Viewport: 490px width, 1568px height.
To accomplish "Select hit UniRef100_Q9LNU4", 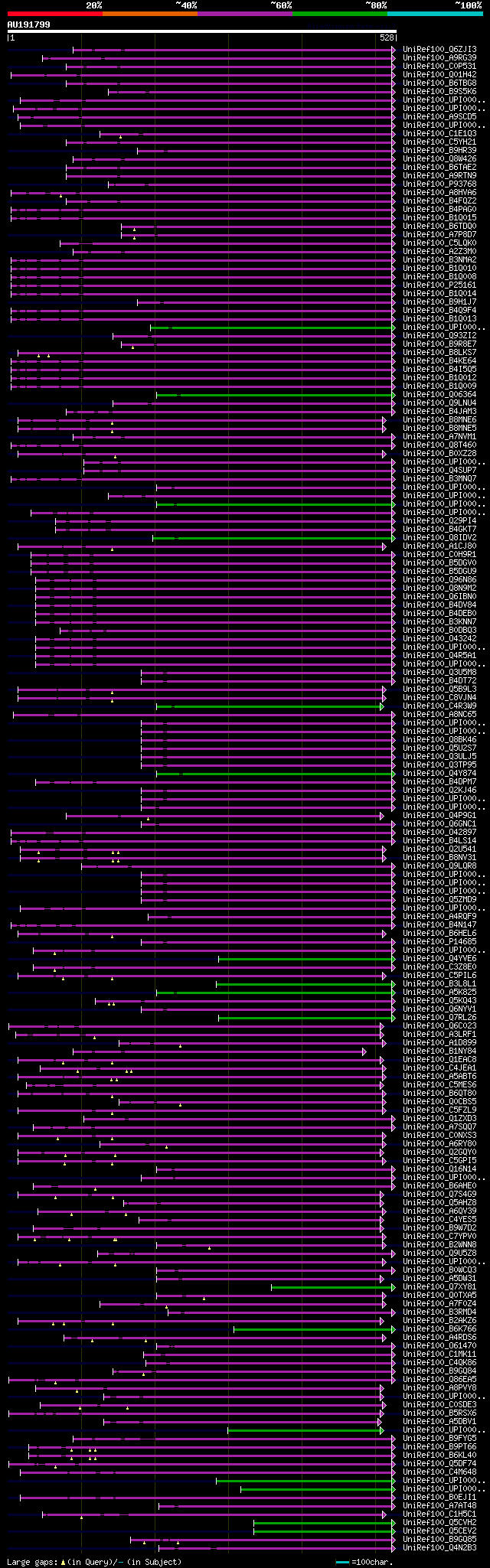I will tap(439, 403).
